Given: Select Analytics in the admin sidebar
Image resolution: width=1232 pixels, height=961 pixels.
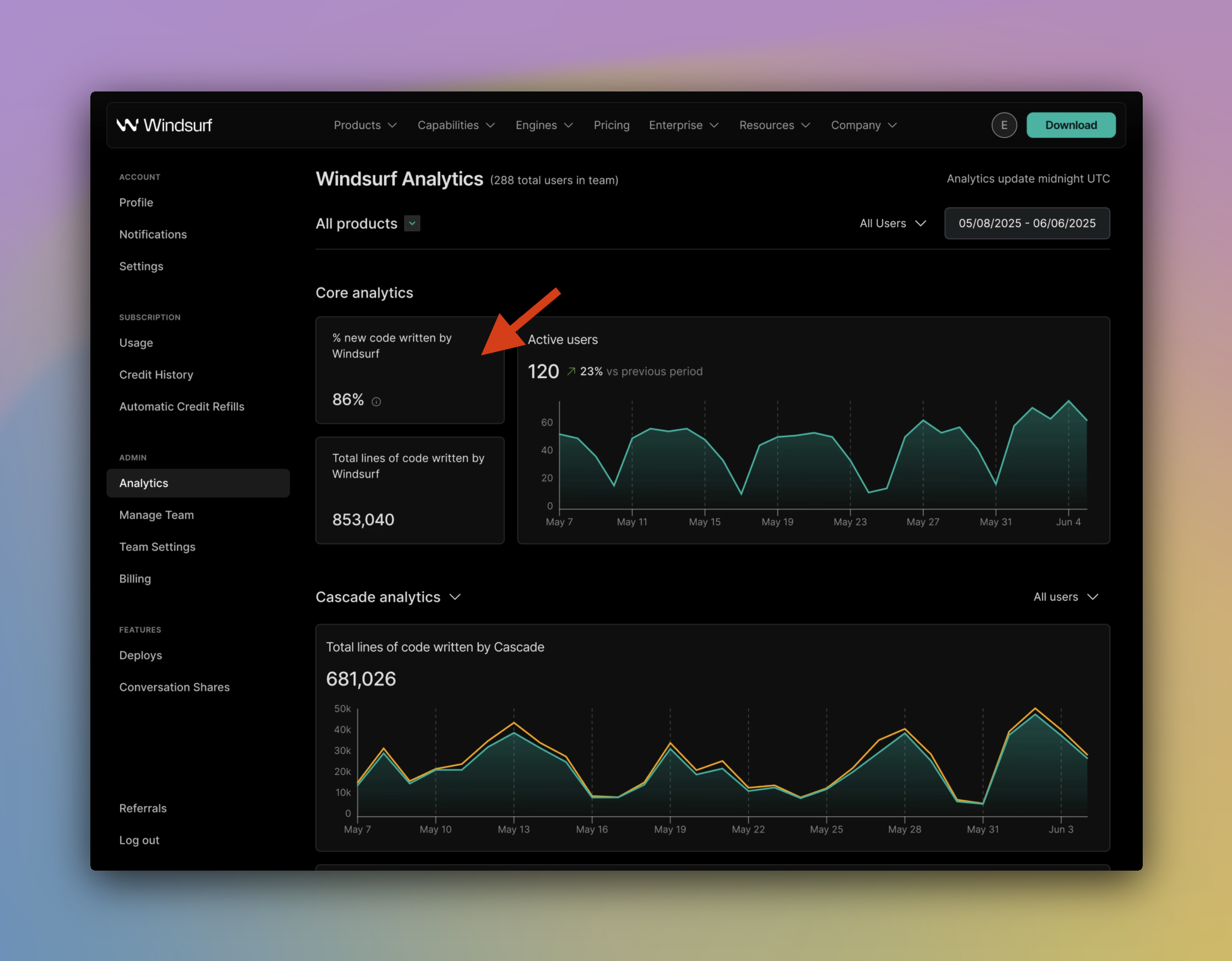Looking at the screenshot, I should pyautogui.click(x=198, y=483).
